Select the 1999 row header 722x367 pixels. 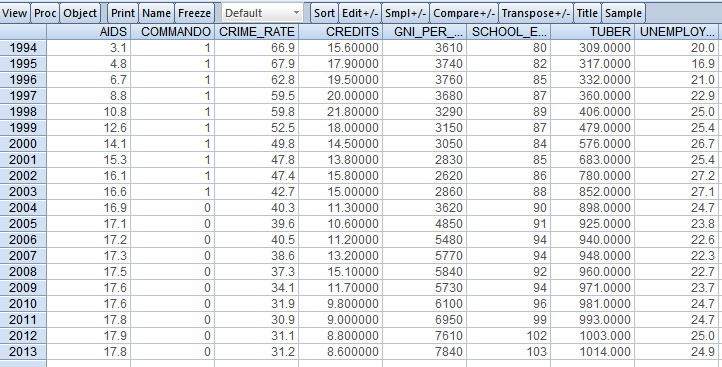(23, 128)
